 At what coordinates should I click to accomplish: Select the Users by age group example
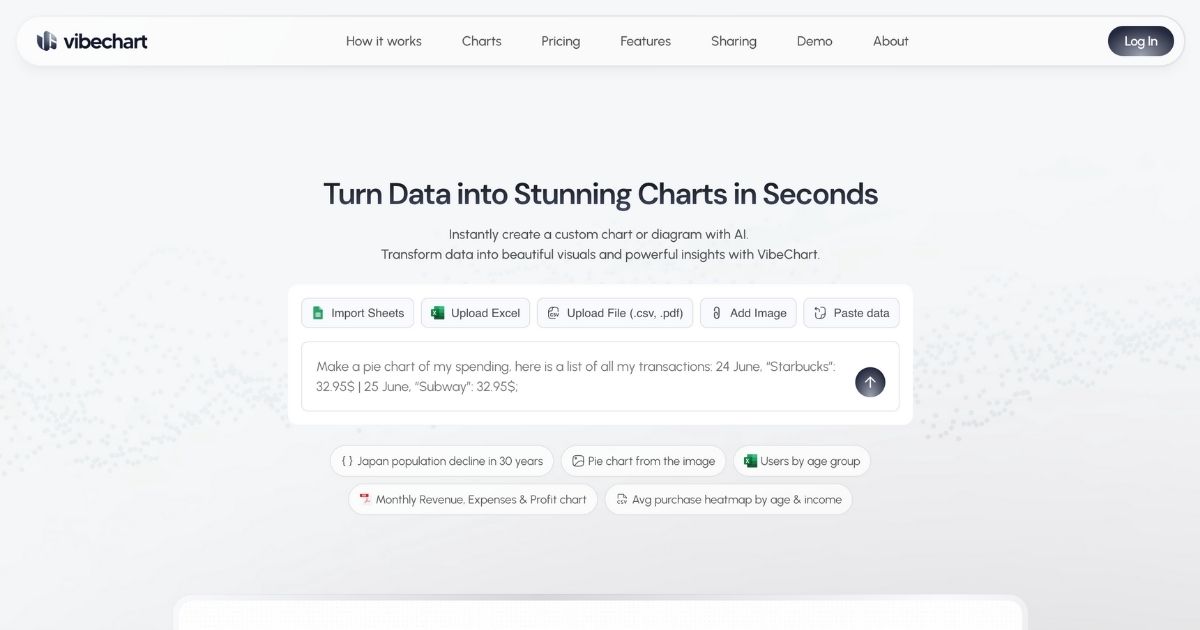[x=802, y=460]
